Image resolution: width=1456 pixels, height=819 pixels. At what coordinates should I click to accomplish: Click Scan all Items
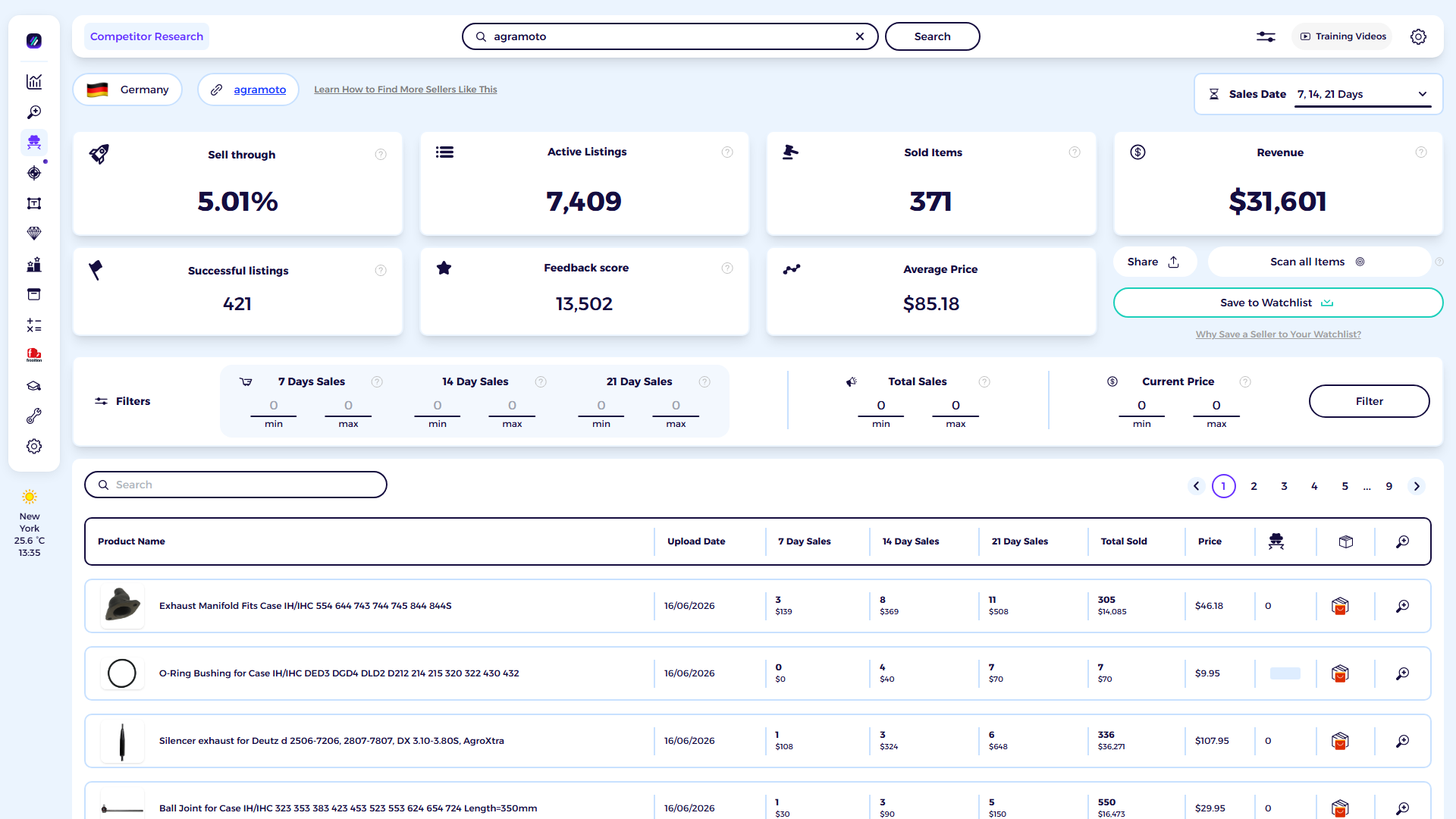[1318, 262]
